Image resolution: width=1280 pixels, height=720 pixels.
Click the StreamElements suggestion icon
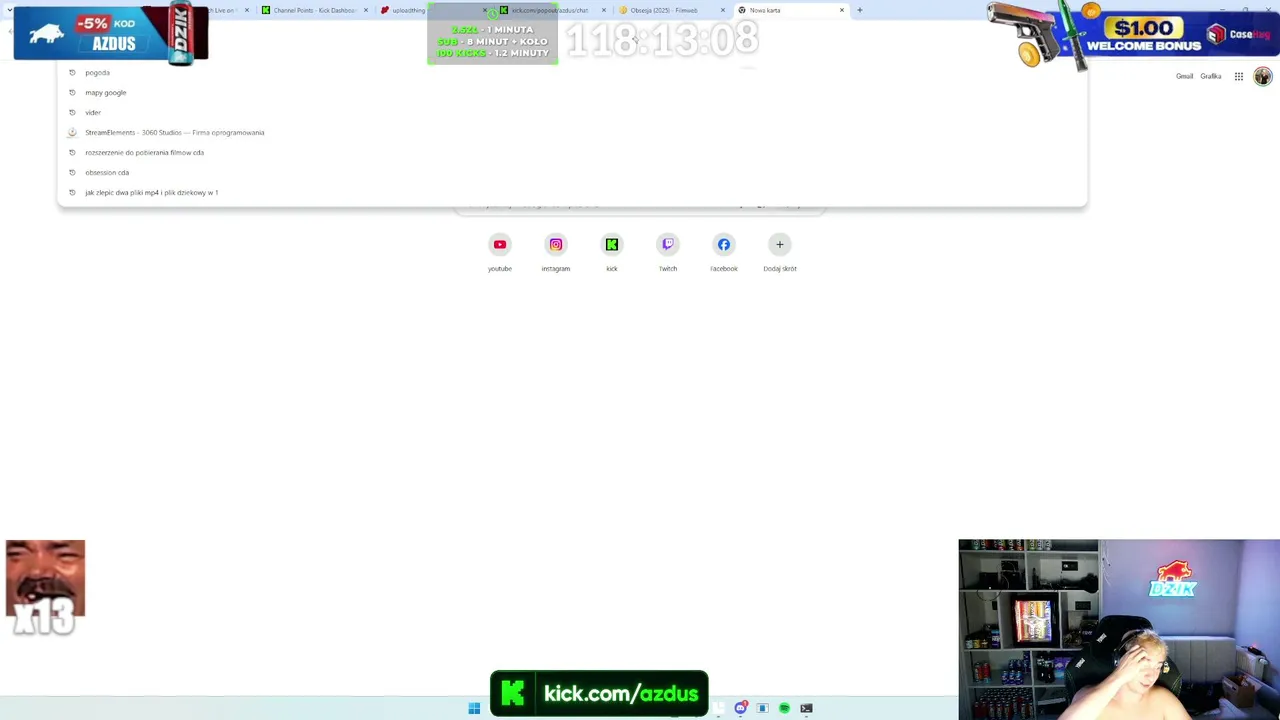point(72,132)
